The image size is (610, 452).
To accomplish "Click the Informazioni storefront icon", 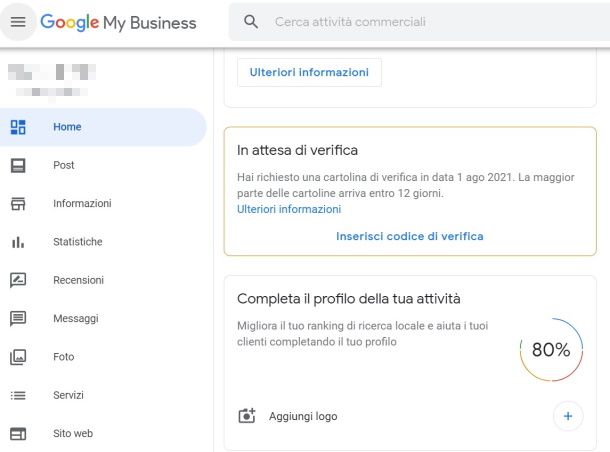I will pos(18,203).
